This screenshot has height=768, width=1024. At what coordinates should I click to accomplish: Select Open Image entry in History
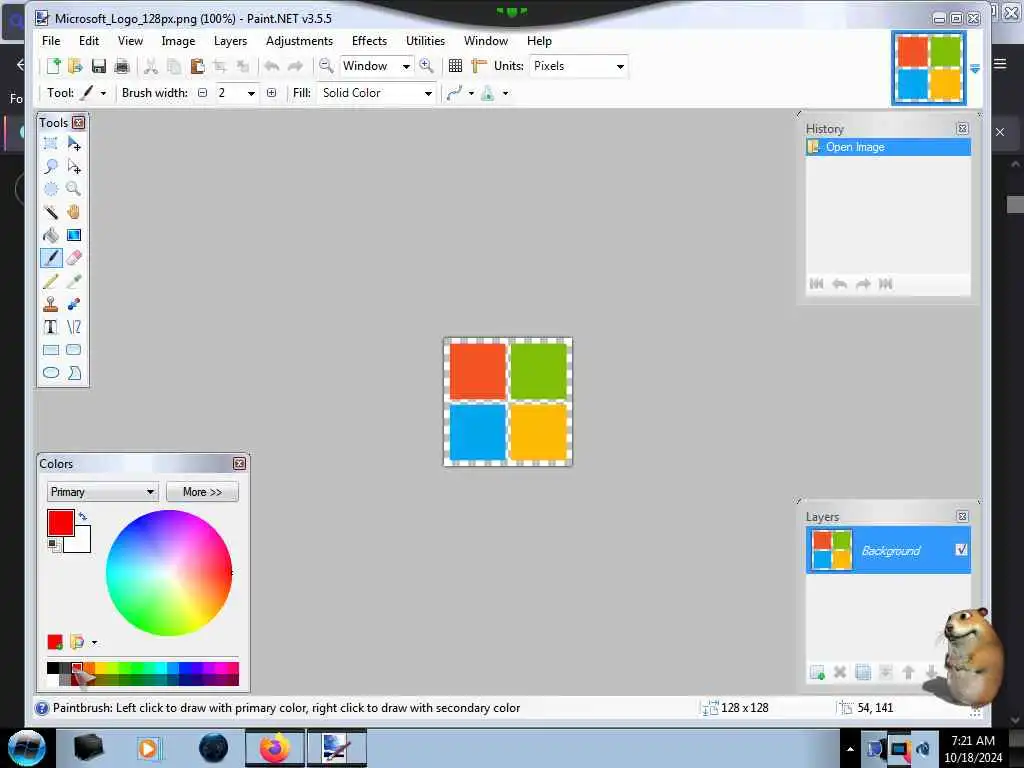coord(888,147)
